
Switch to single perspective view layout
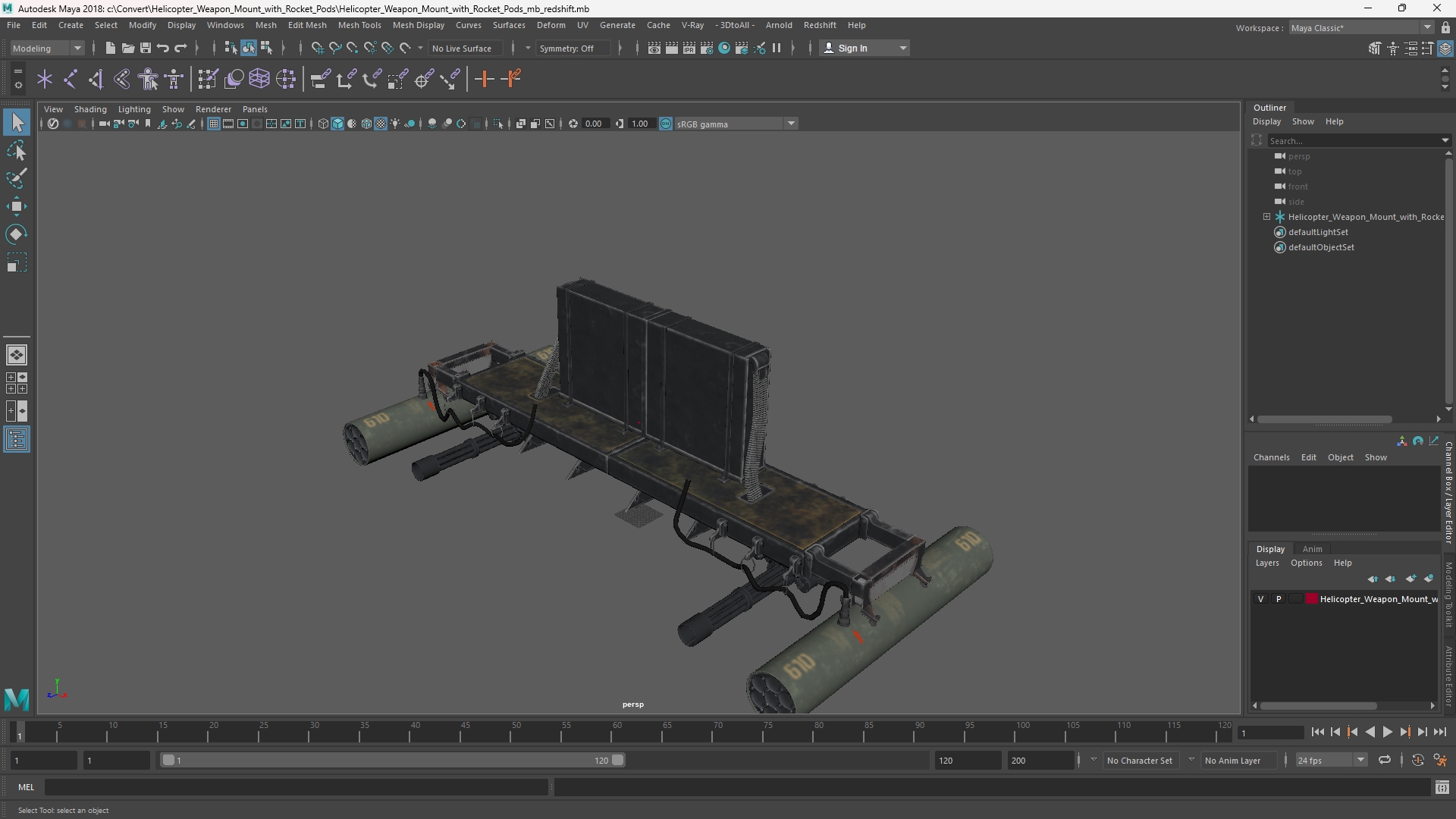point(17,354)
